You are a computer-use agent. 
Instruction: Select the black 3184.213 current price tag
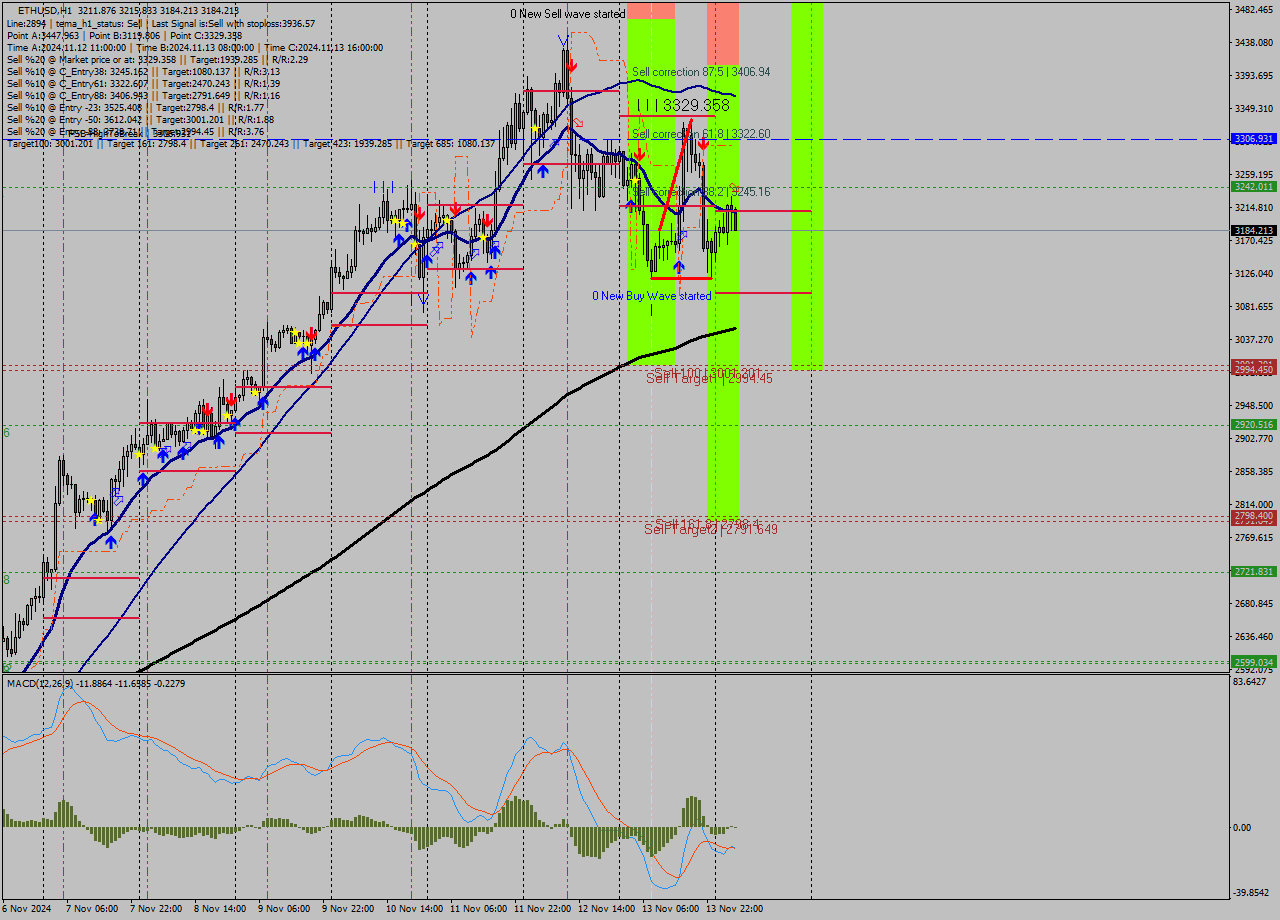[1254, 231]
